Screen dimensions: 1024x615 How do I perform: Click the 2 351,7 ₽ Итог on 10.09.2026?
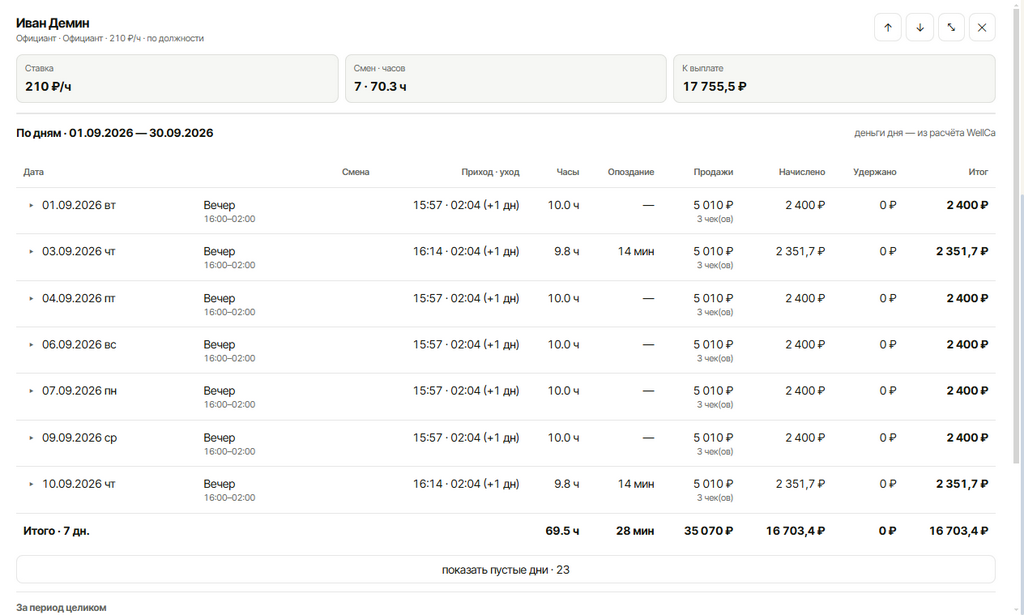[x=962, y=484]
